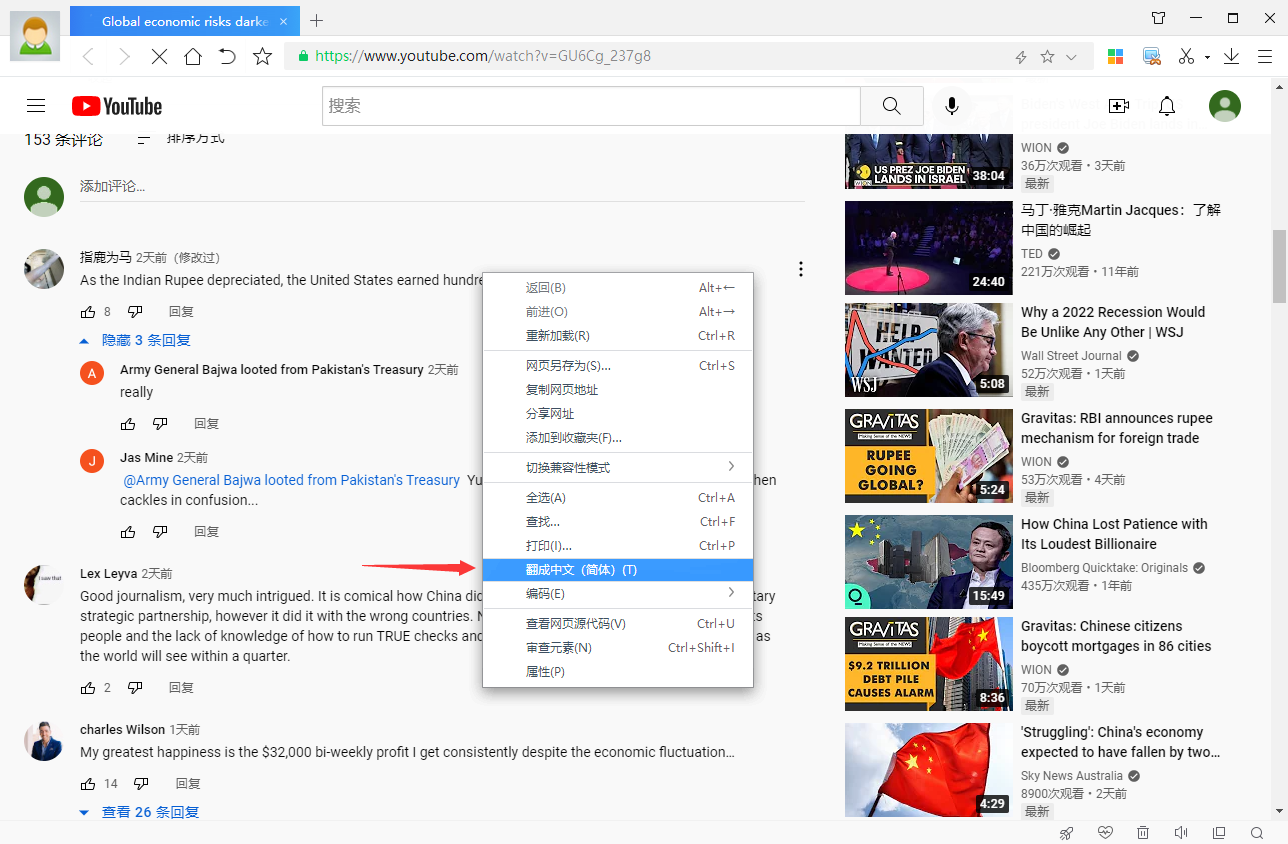Open the @Army General Bajwa mention link

point(291,480)
